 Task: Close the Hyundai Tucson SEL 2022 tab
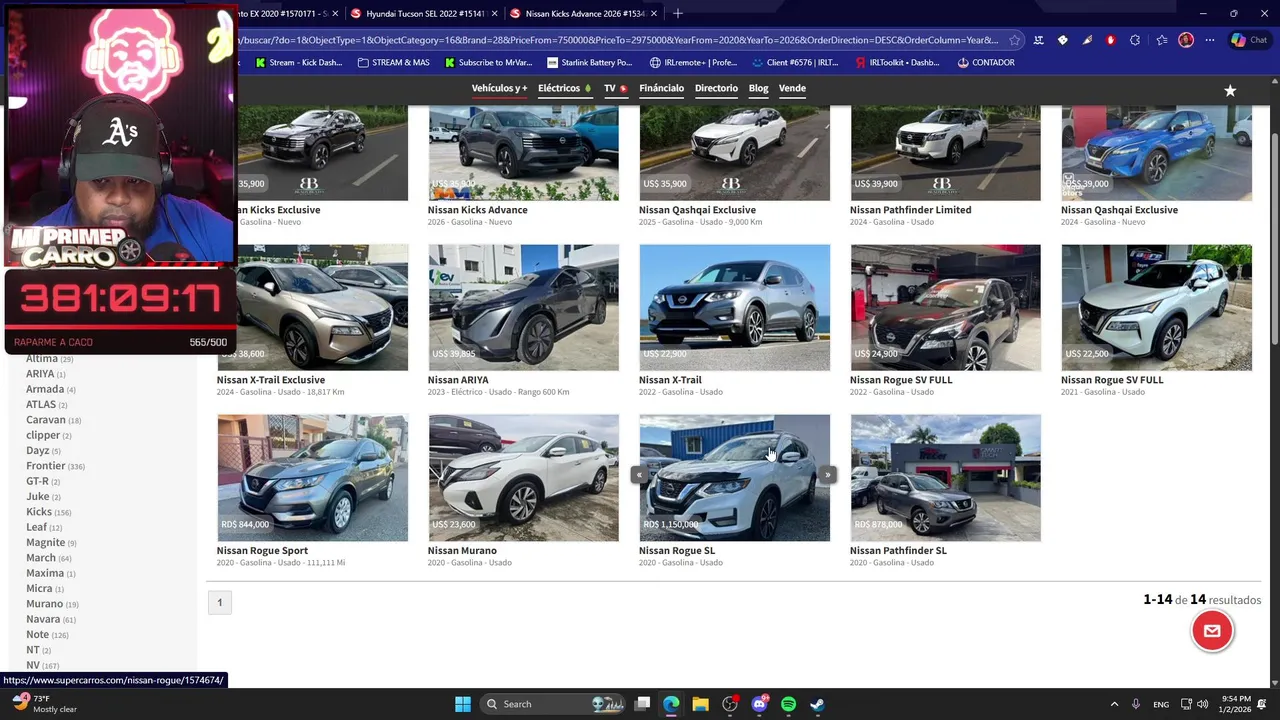tap(496, 14)
